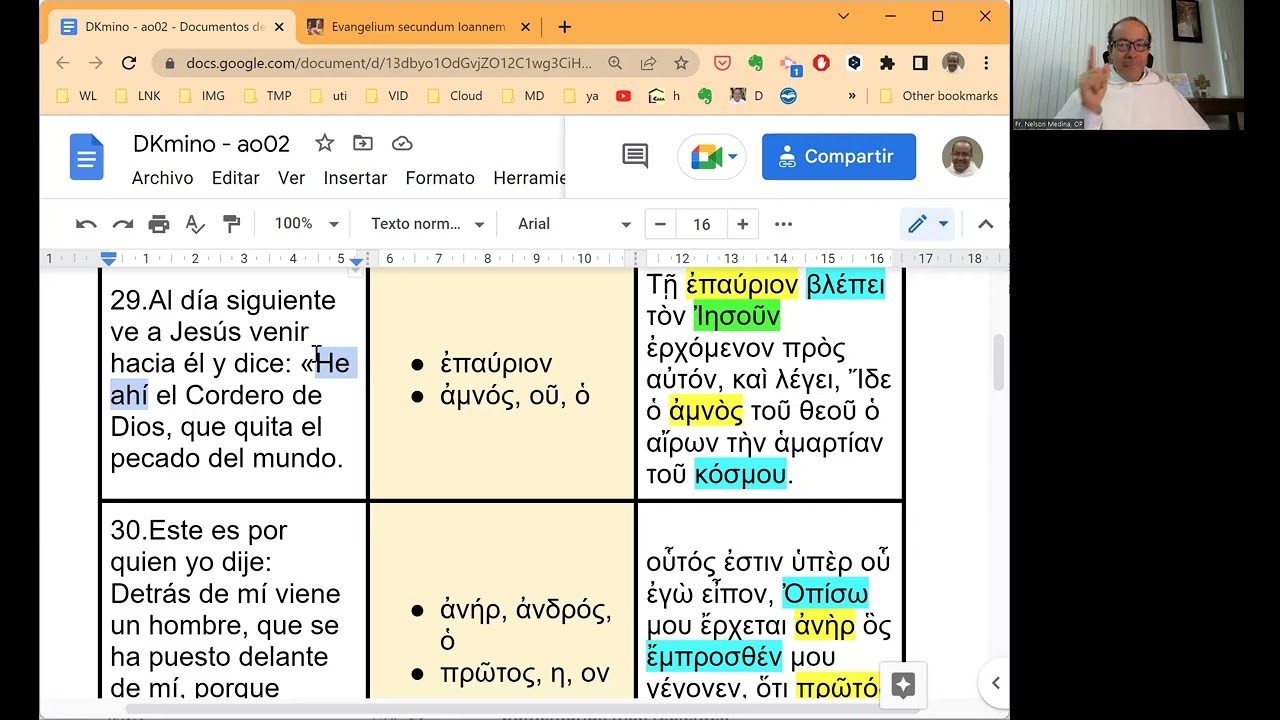This screenshot has width=1280, height=720.
Task: Decrease font size with minus button
Action: pos(660,224)
